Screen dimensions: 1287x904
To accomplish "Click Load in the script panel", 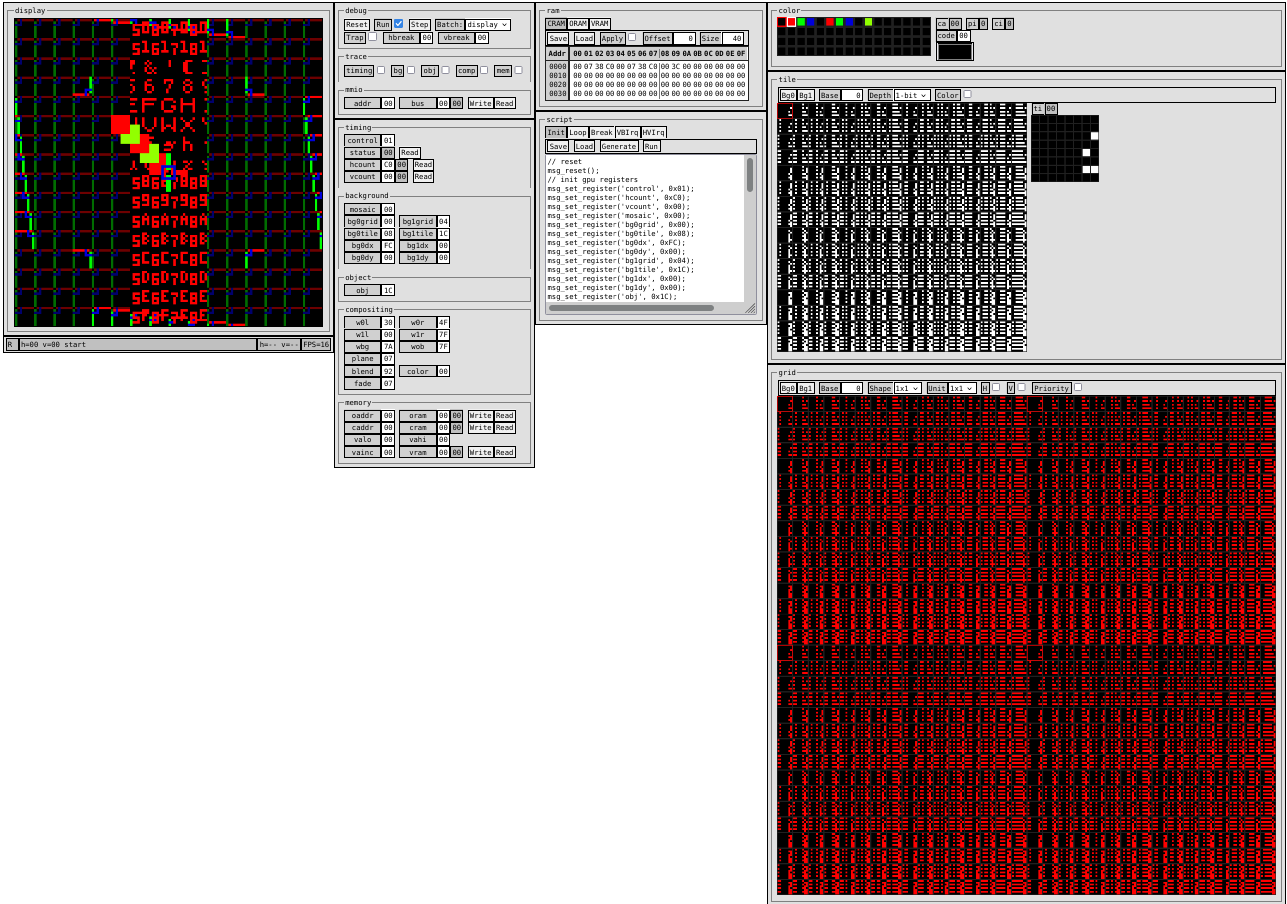I will pos(585,146).
